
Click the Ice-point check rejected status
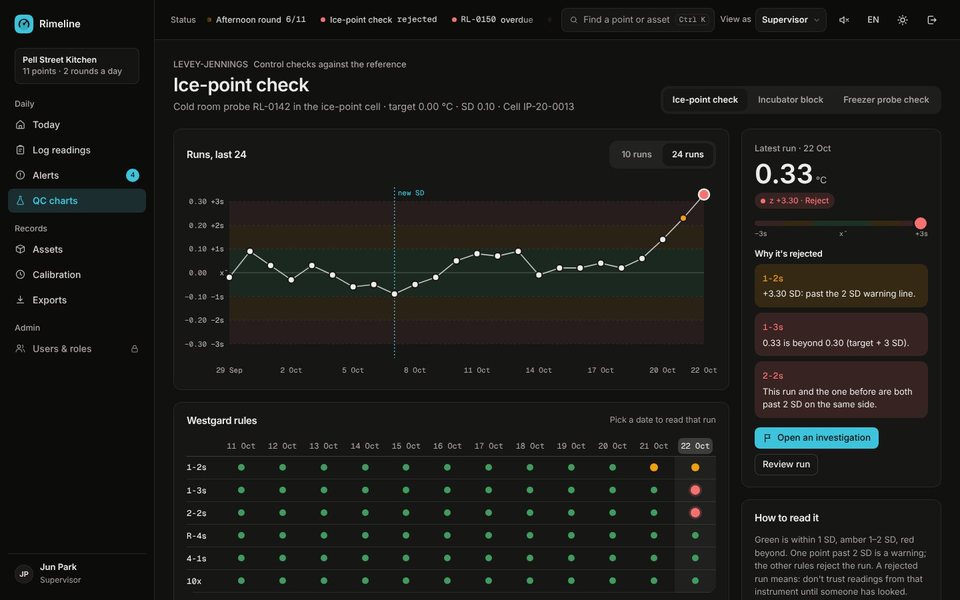click(x=378, y=20)
